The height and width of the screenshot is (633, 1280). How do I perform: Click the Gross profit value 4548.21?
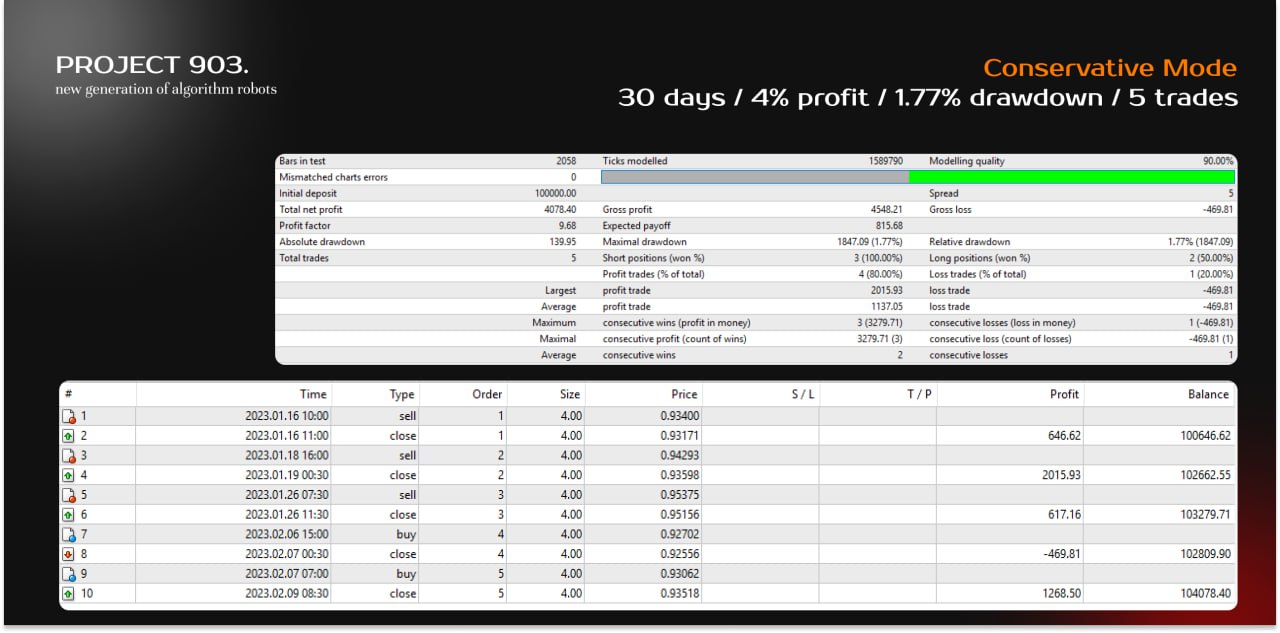[887, 210]
